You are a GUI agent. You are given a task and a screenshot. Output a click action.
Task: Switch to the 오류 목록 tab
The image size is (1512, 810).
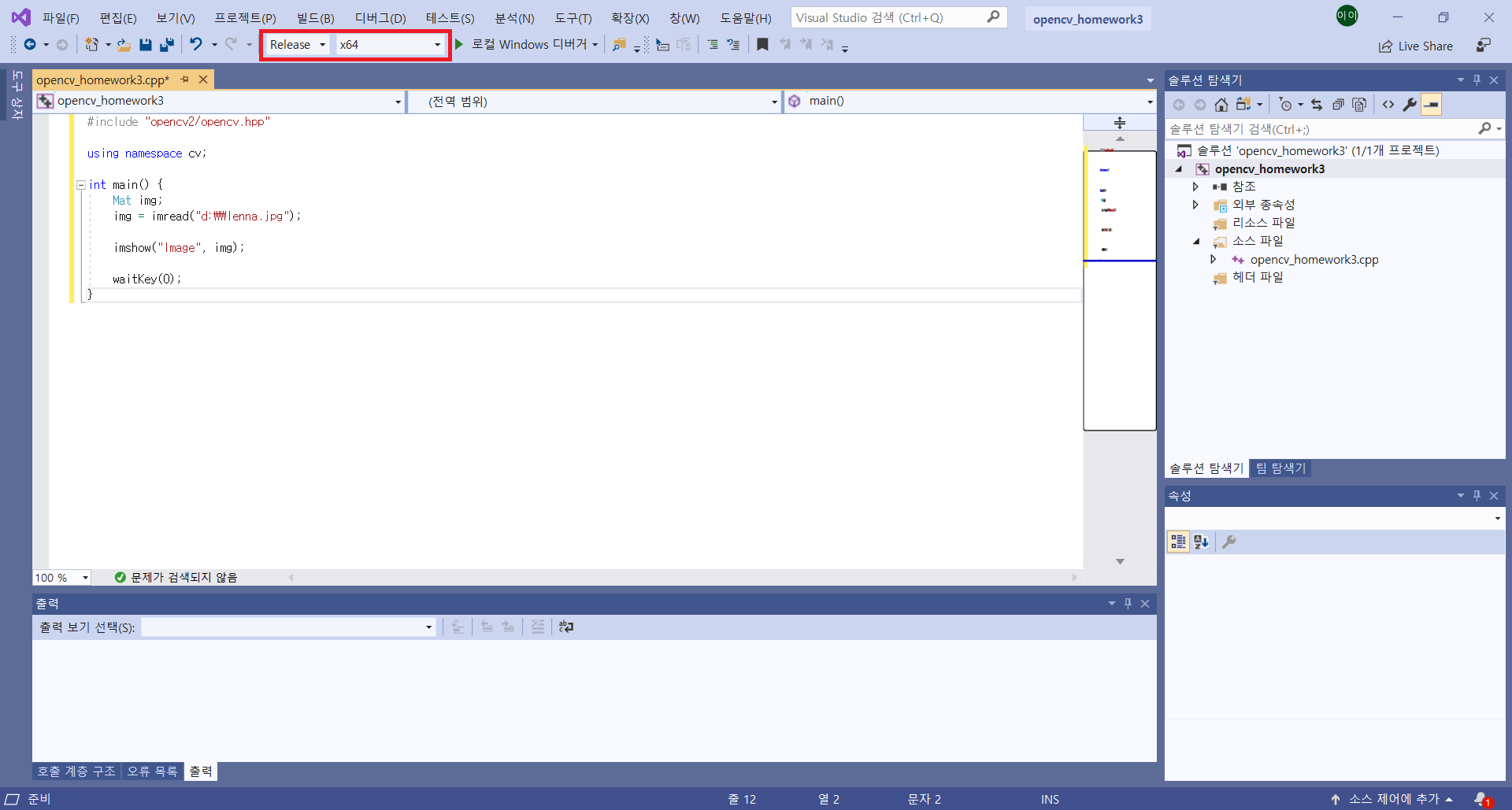(153, 771)
